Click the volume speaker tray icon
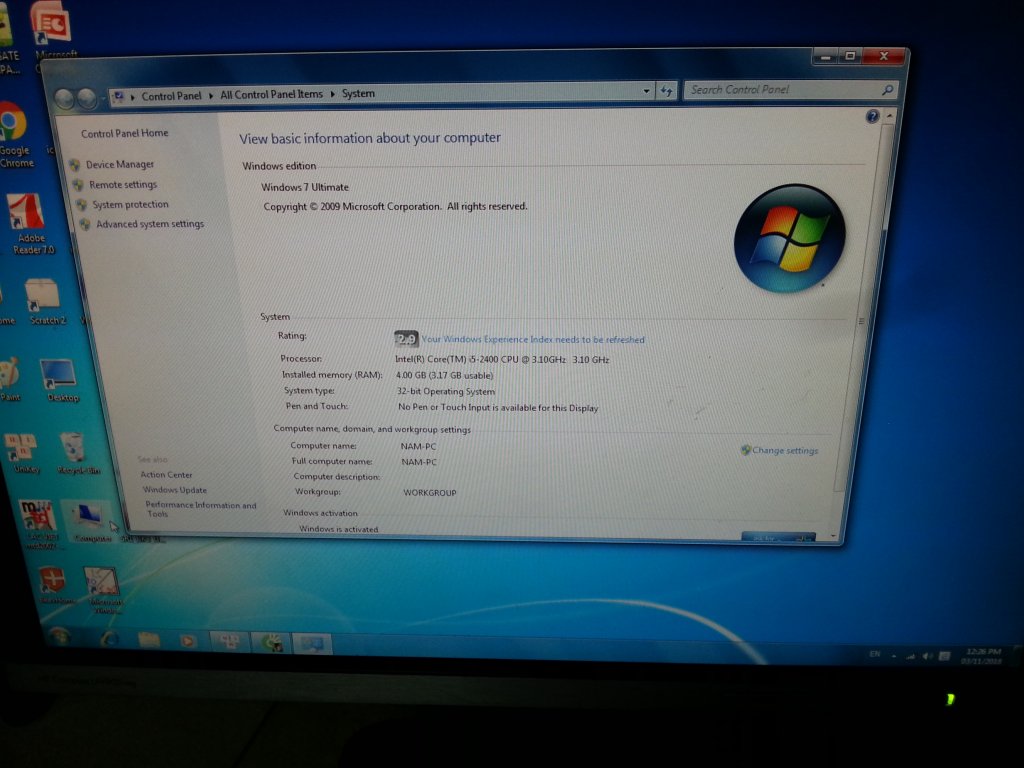 (x=927, y=656)
